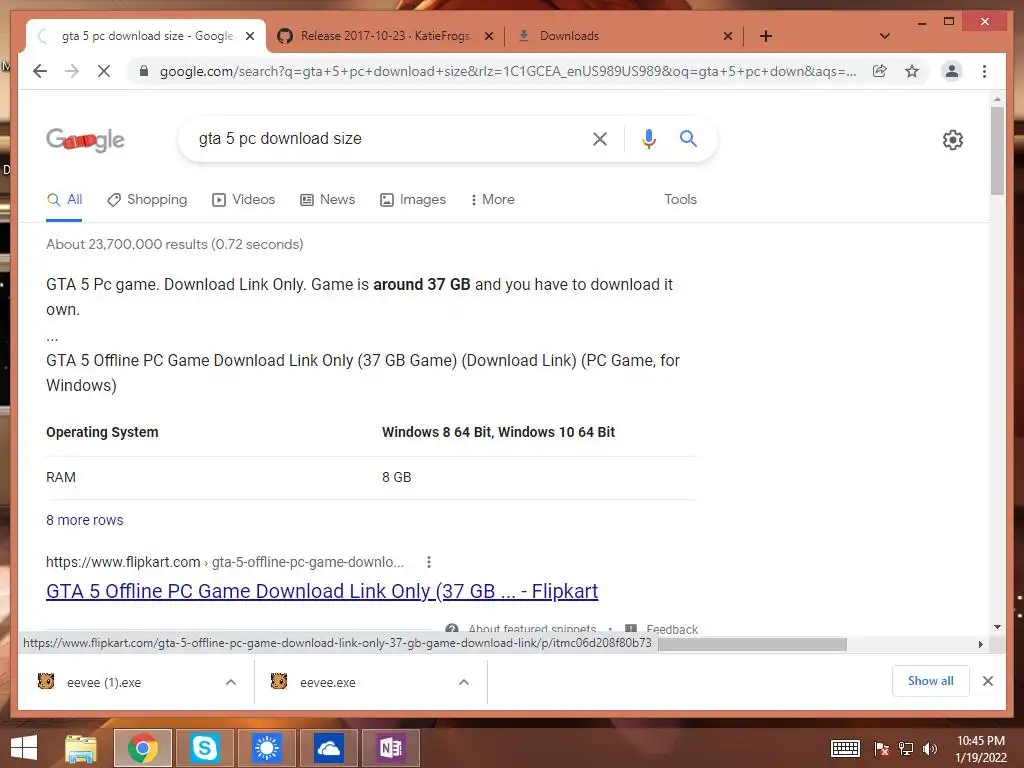Select the All results filter
The image size is (1024, 768).
click(64, 200)
